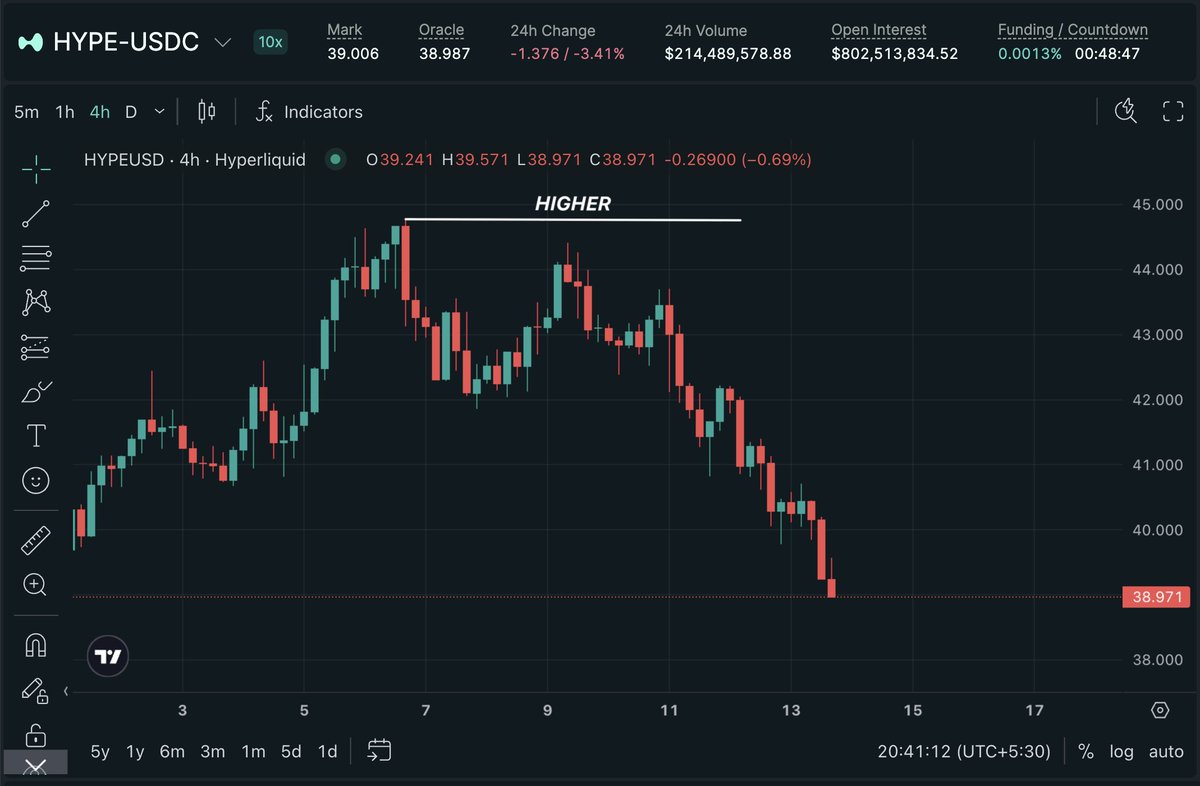Image resolution: width=1200 pixels, height=786 pixels.
Task: Toggle percent scale mode
Action: (1086, 751)
